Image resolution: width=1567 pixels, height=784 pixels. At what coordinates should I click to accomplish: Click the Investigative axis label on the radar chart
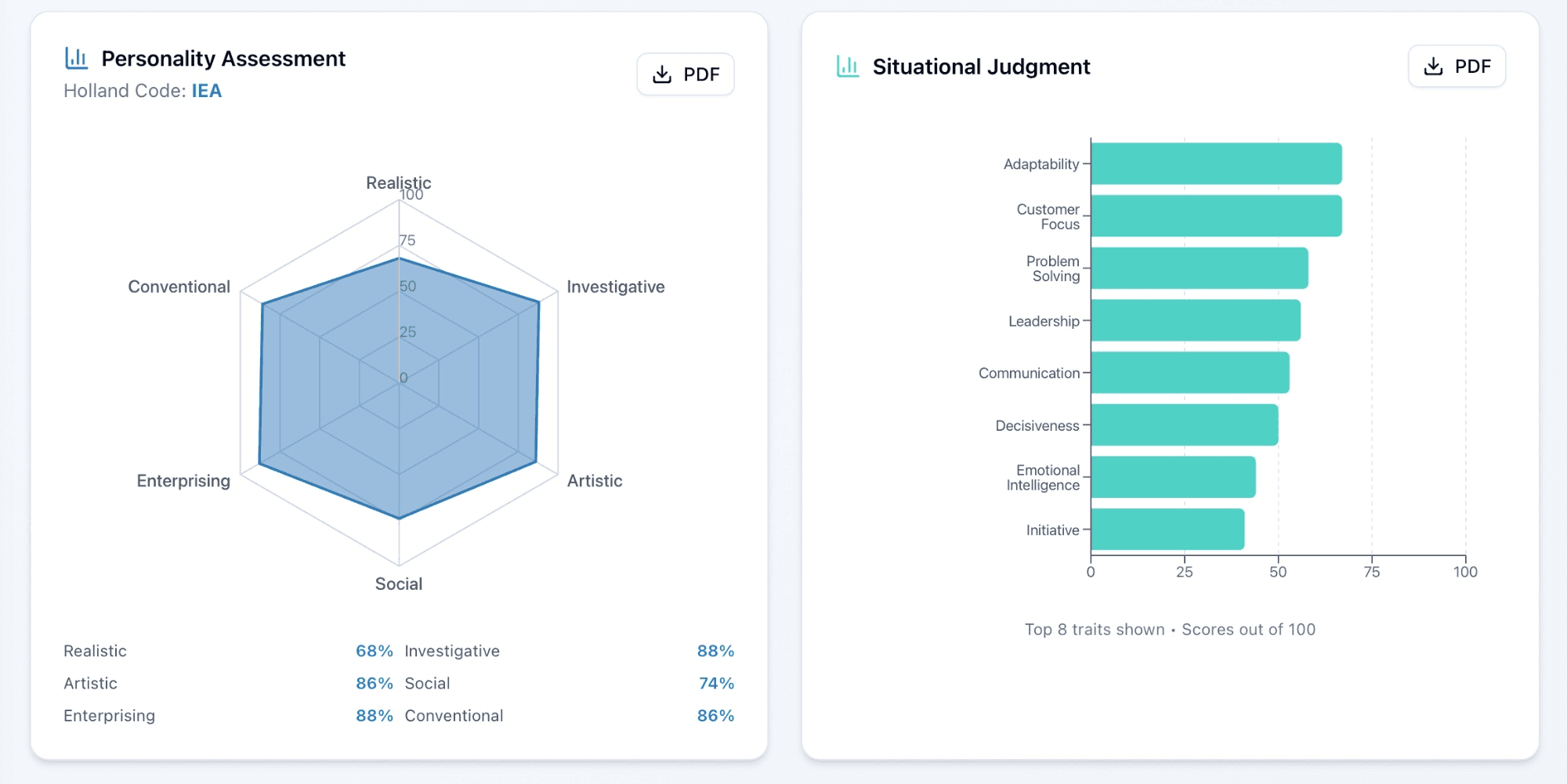click(x=616, y=287)
